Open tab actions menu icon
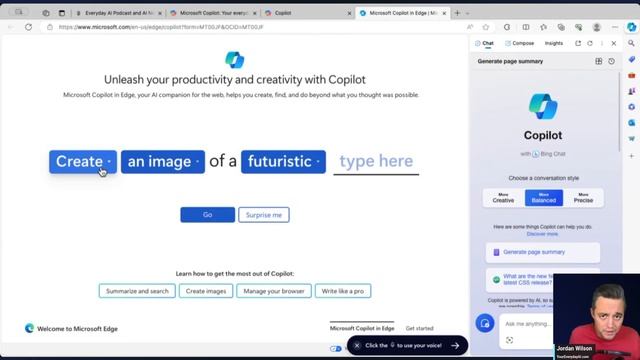The height and width of the screenshot is (360, 640). point(62,13)
